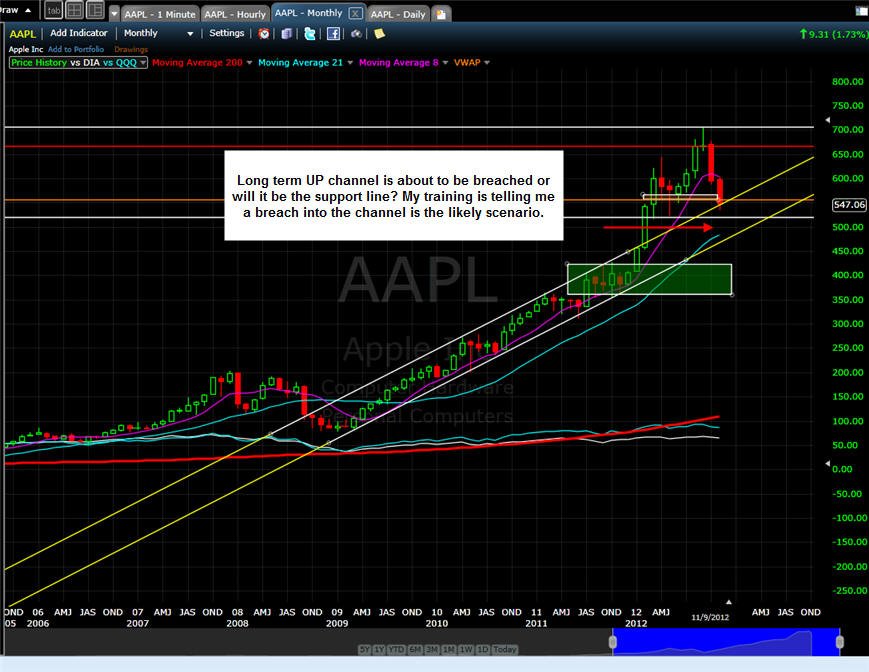
Task: Click Add to Portfolio link
Action: pos(76,49)
